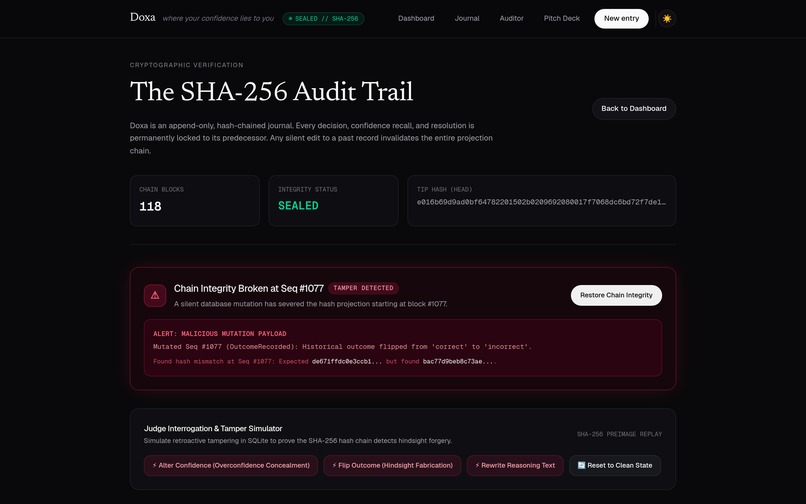Image resolution: width=806 pixels, height=504 pixels.
Task: Reset to Clean State
Action: [x=615, y=465]
